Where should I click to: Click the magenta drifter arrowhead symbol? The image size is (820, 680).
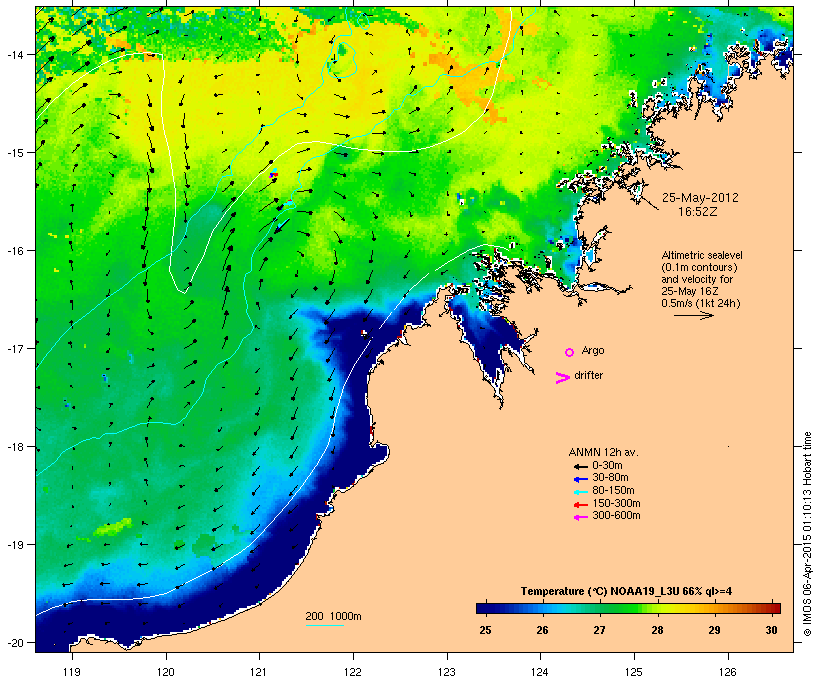(x=562, y=378)
